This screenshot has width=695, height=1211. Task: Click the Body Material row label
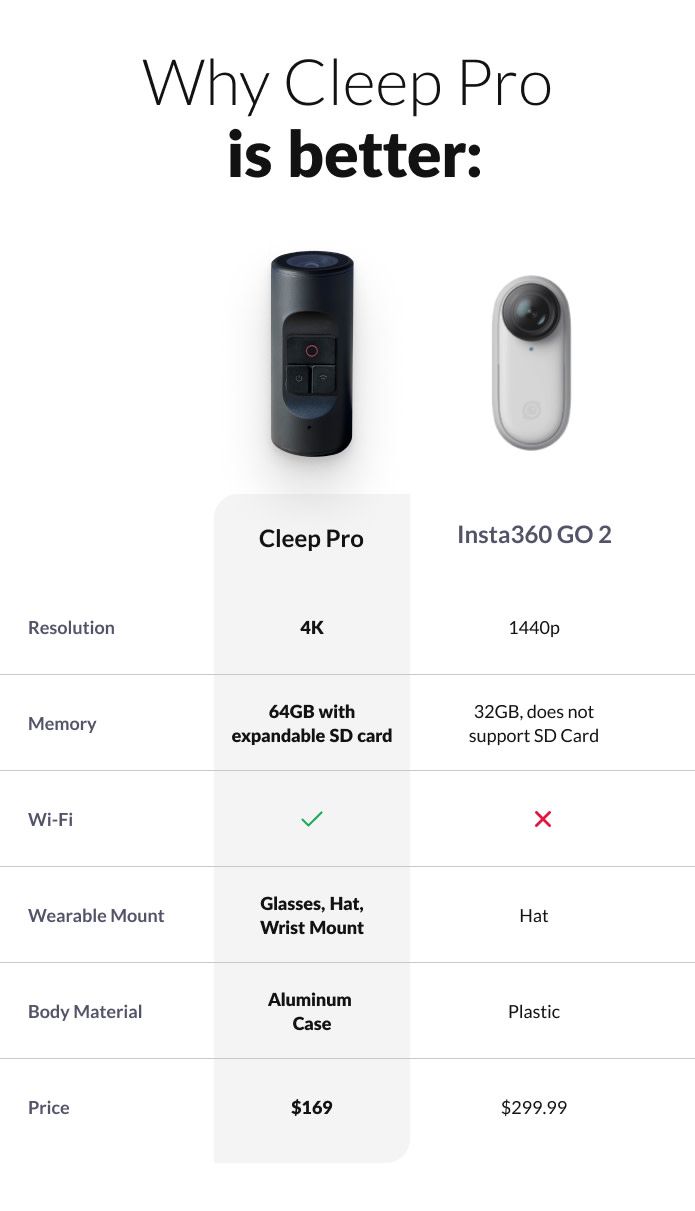85,1012
